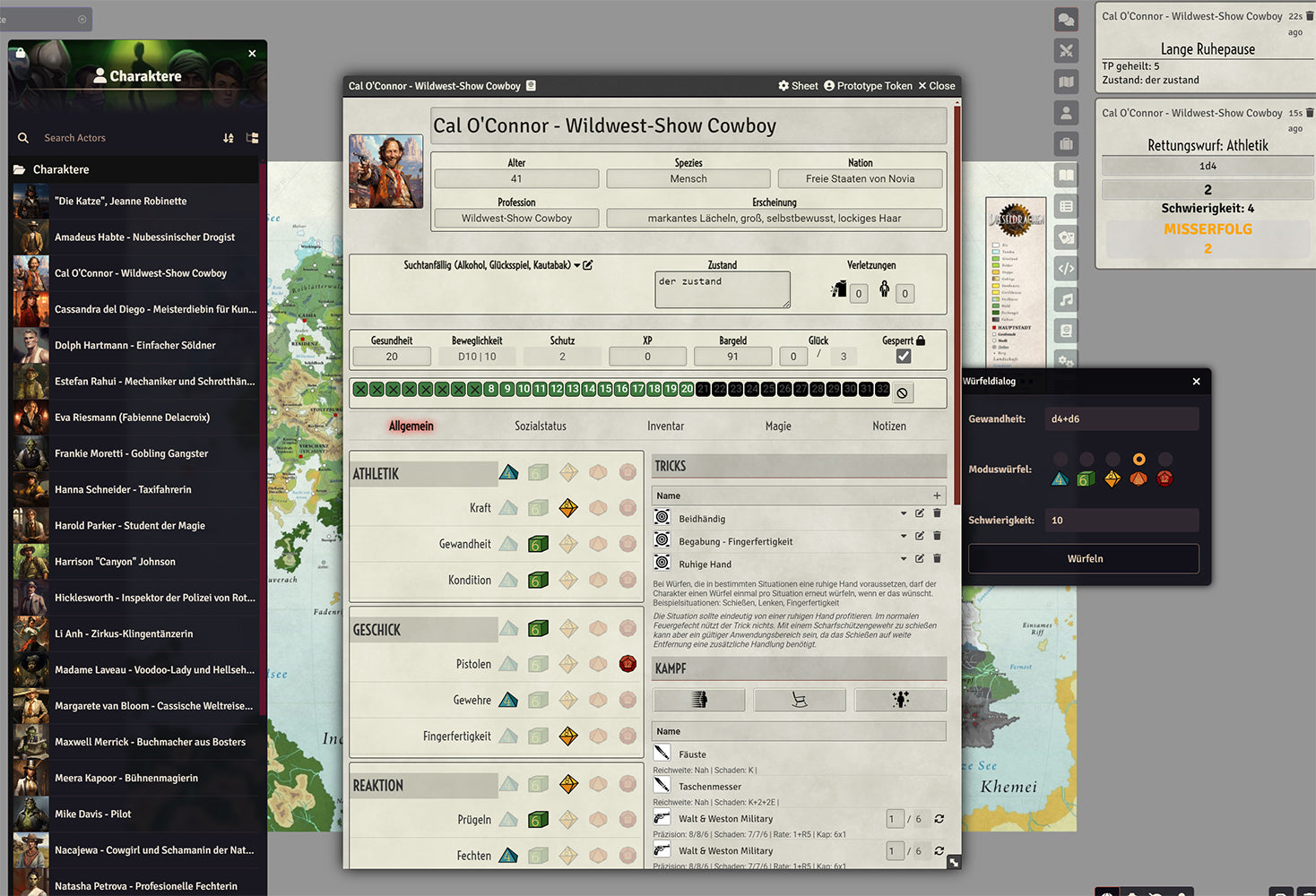Delete the Lange Ruhepause chat message
This screenshot has height=896, width=1316.
coord(1309,16)
